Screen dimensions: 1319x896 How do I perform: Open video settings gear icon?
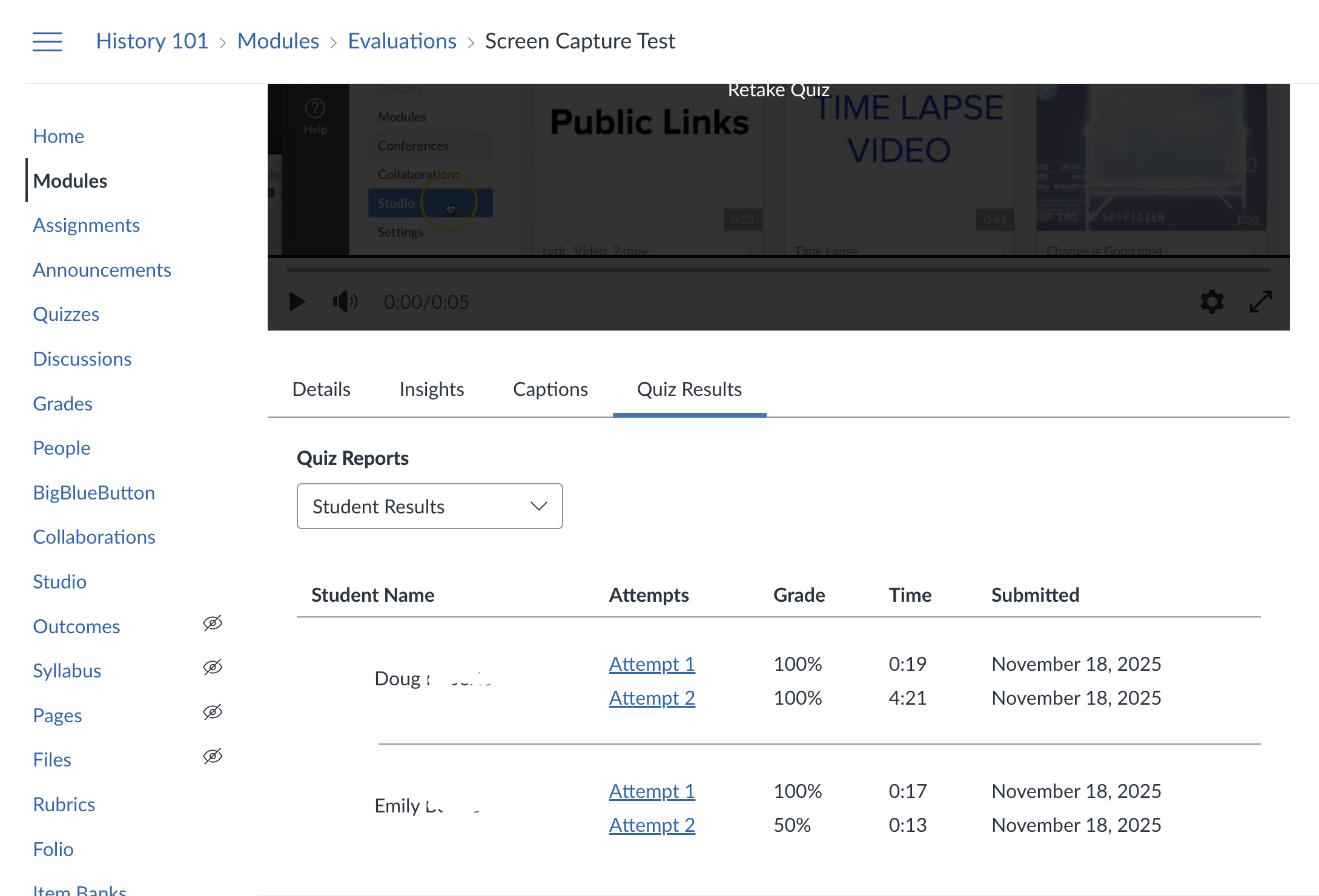click(x=1212, y=301)
